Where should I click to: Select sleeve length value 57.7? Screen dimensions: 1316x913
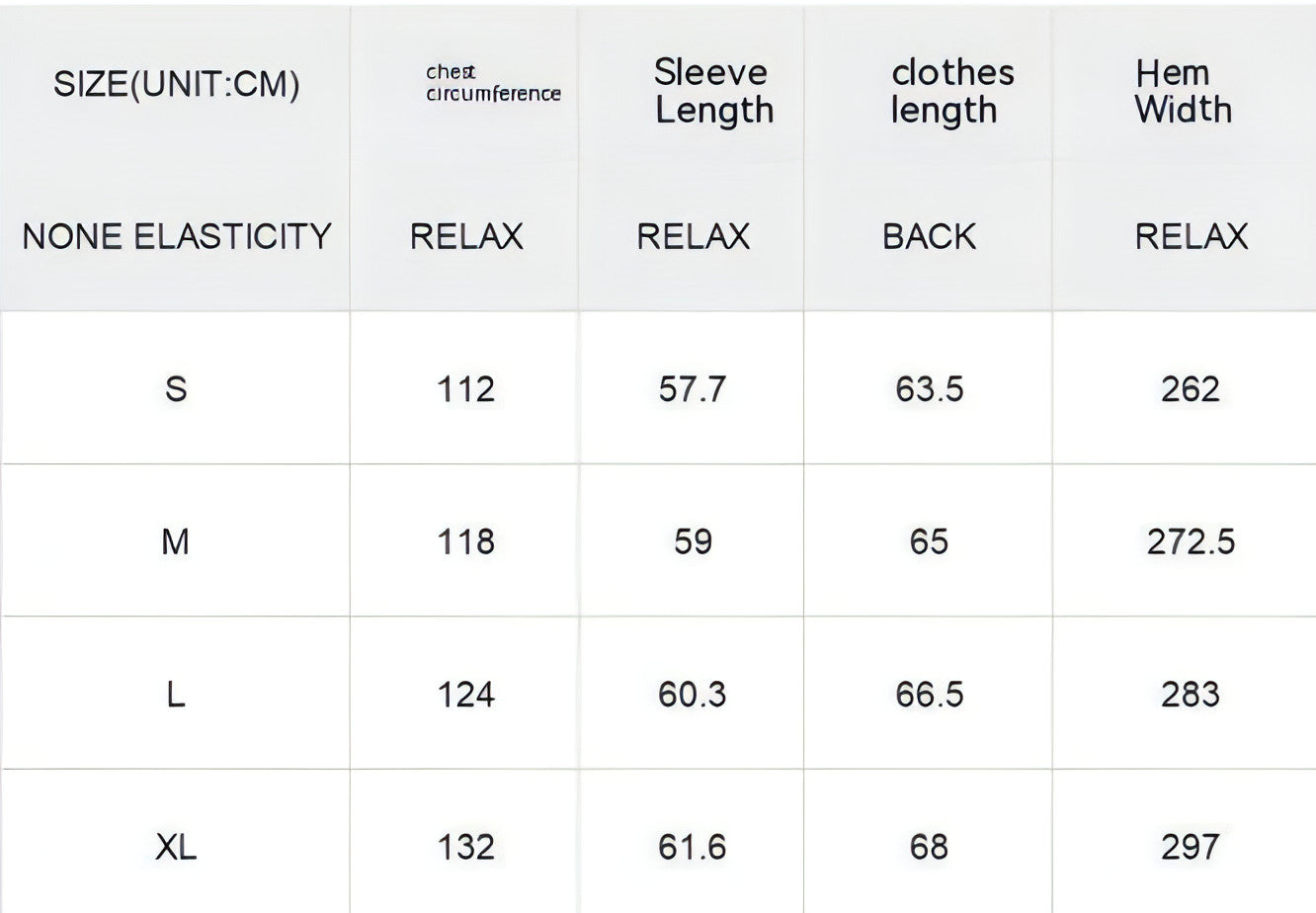692,389
